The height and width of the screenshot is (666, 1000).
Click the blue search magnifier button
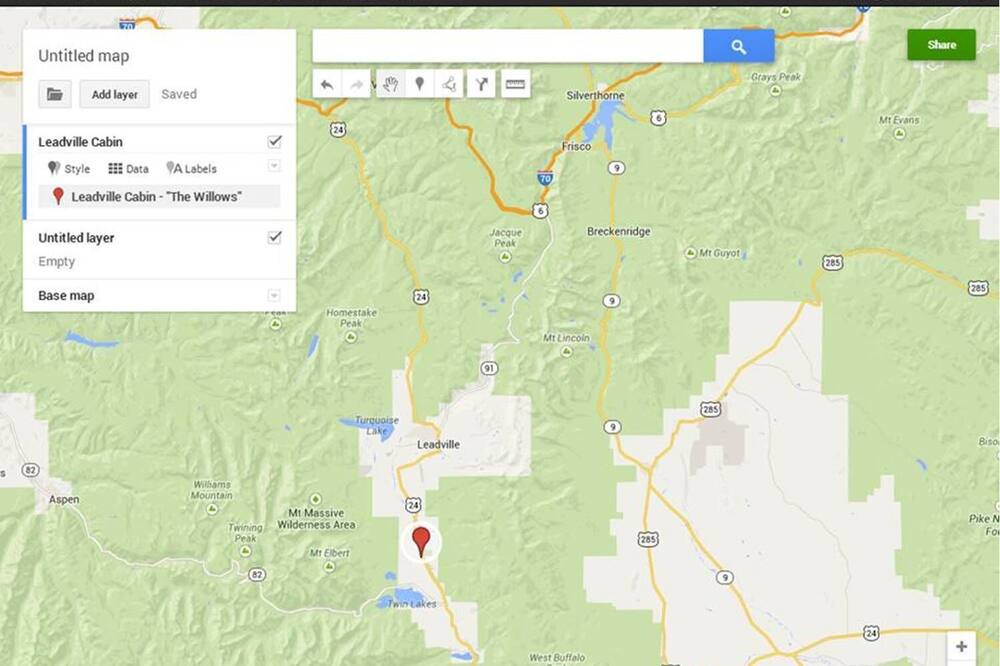coord(739,46)
